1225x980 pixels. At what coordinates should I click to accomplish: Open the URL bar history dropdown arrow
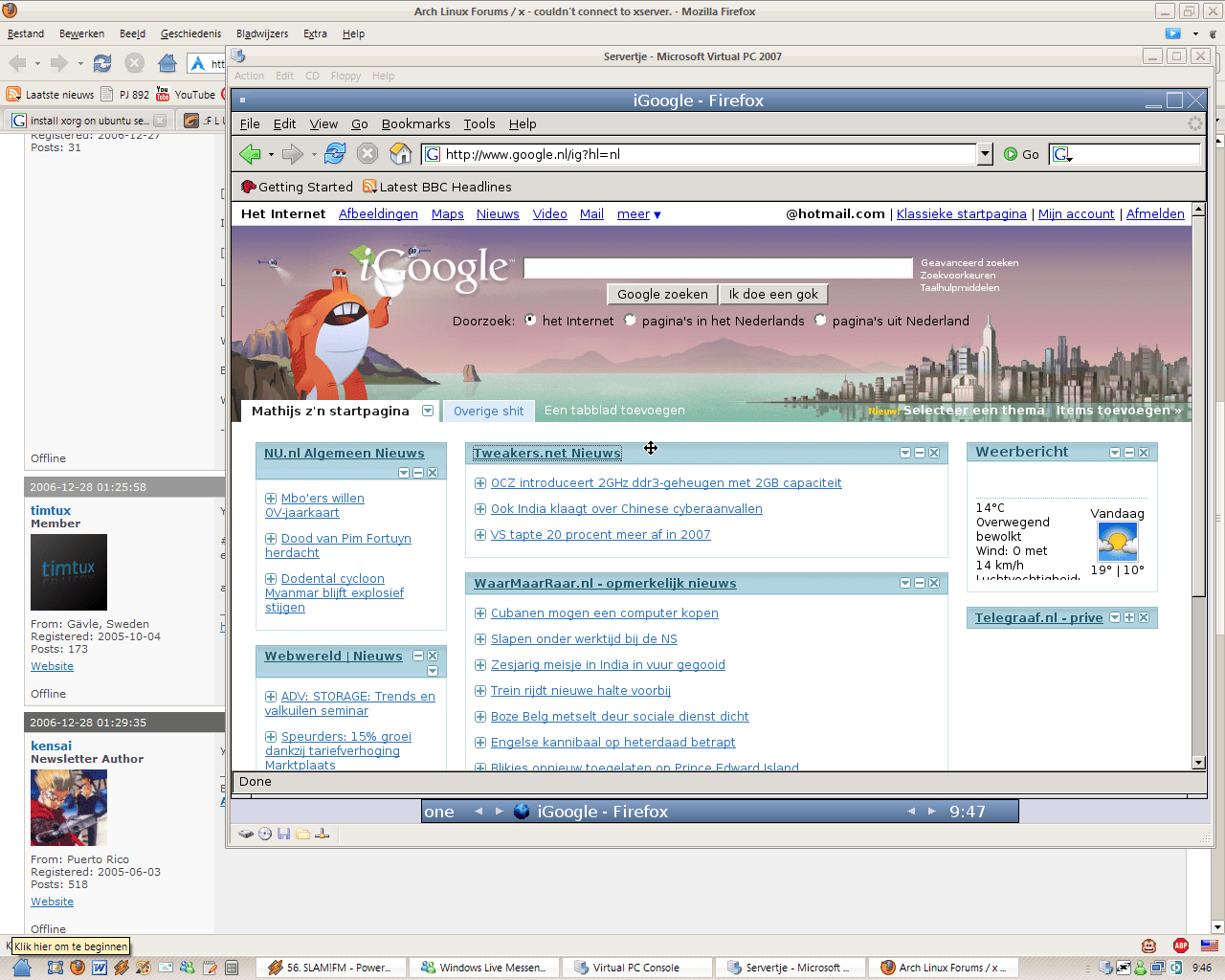click(x=985, y=154)
